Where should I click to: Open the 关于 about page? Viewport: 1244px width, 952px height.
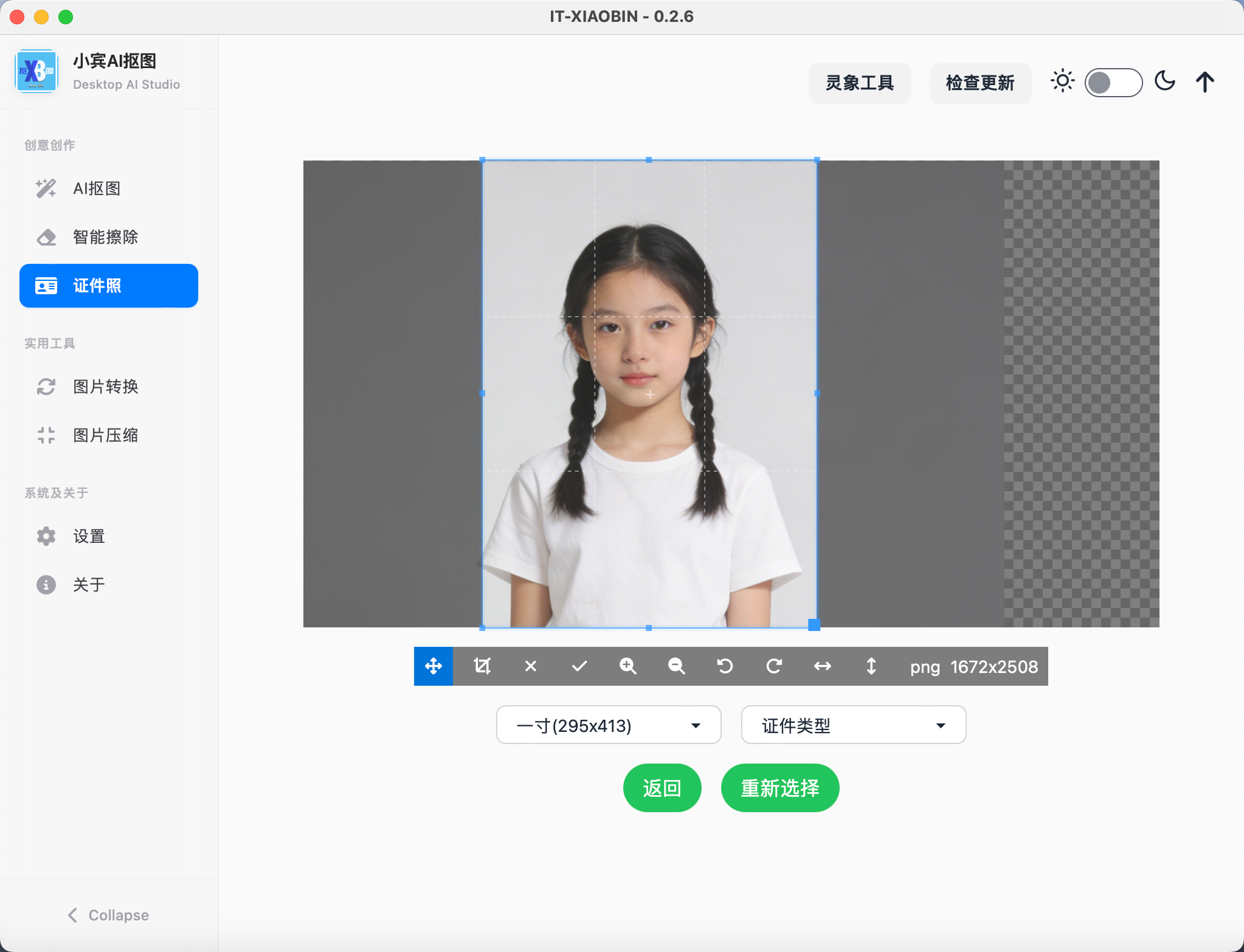click(109, 585)
